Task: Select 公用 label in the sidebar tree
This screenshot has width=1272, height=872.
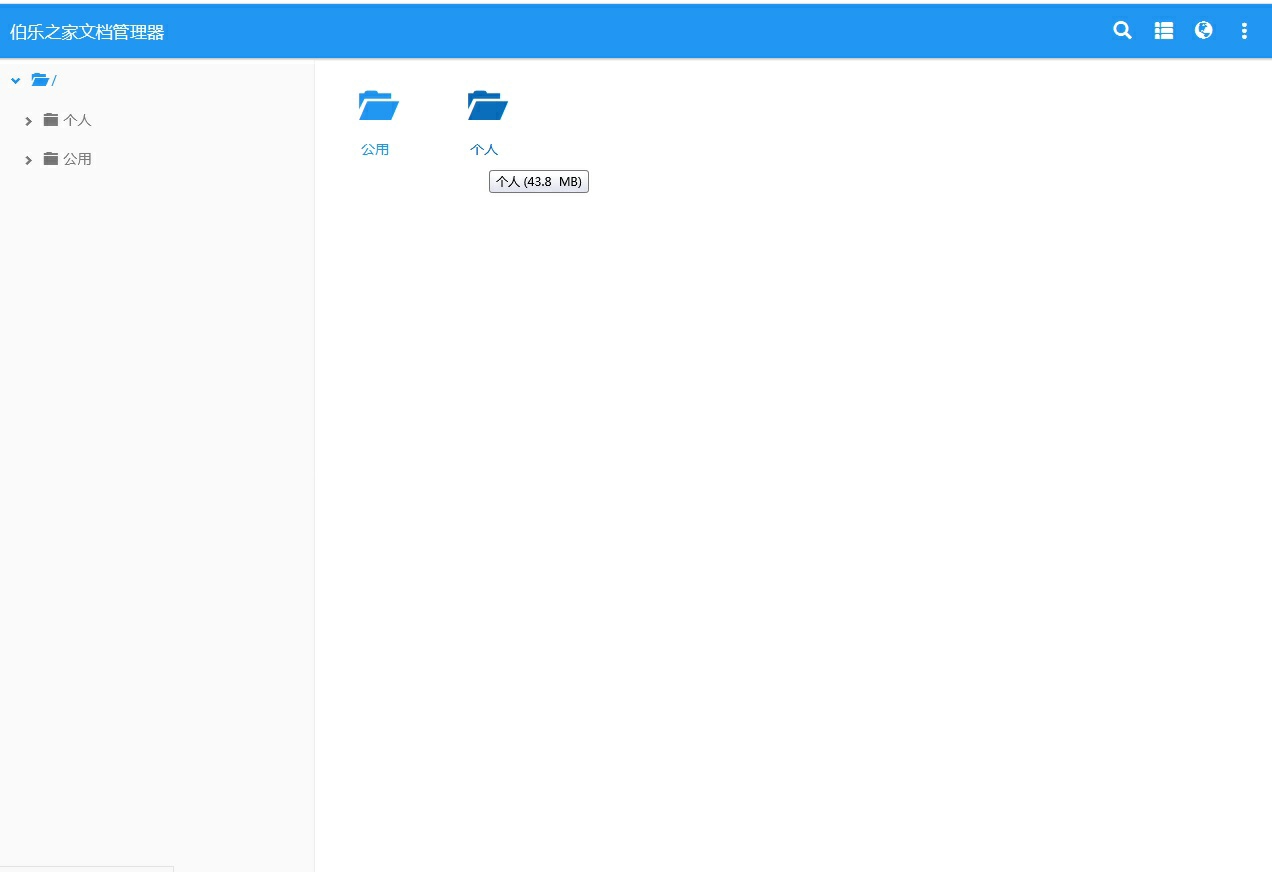Action: (77, 159)
